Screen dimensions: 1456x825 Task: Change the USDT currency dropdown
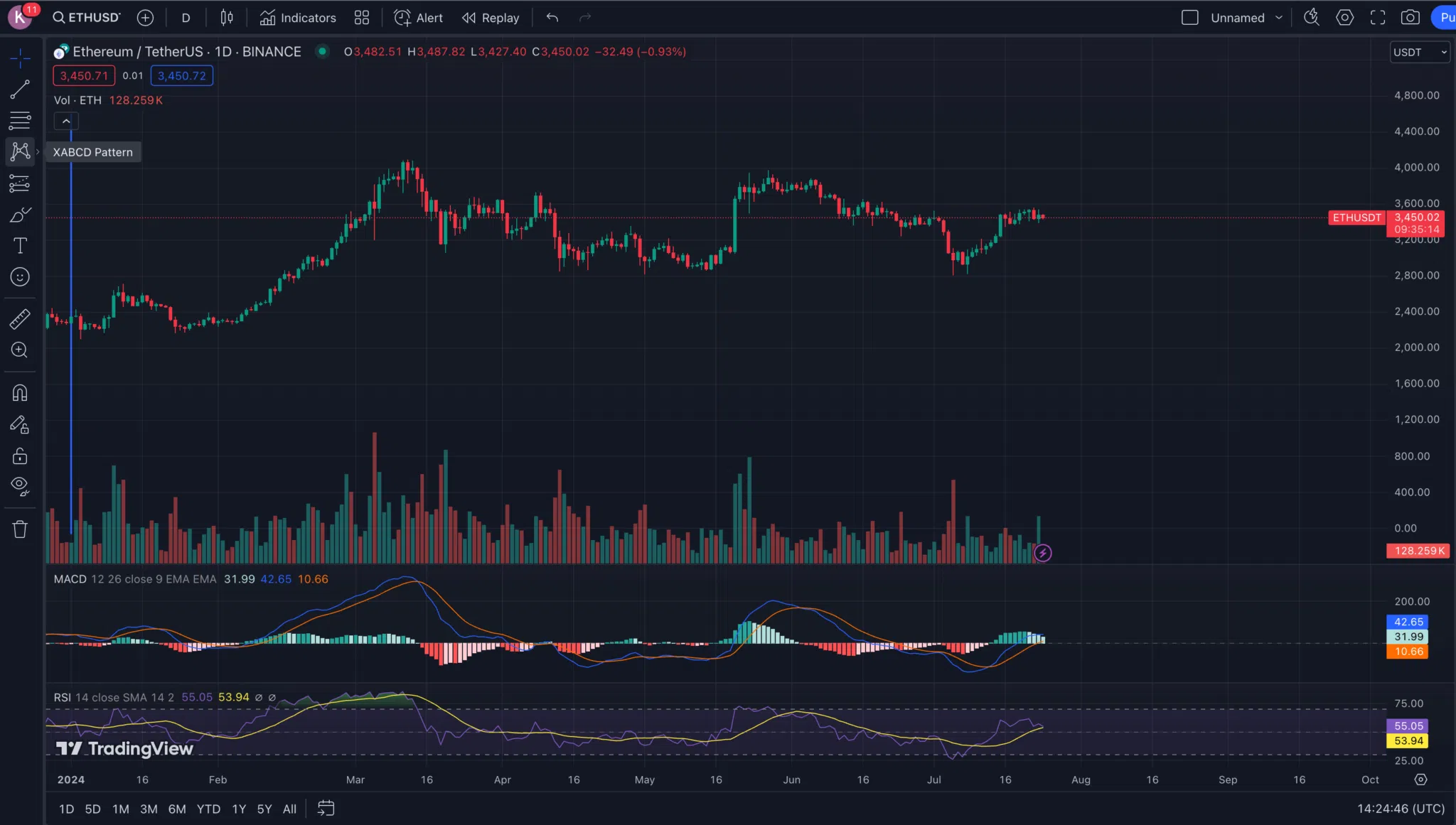pos(1420,52)
